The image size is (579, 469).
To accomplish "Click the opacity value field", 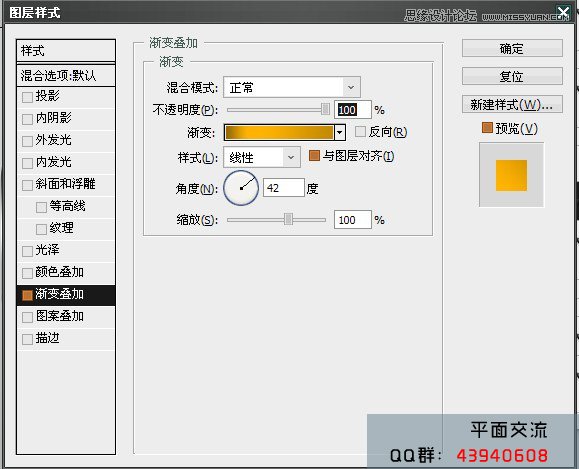I will tap(353, 110).
